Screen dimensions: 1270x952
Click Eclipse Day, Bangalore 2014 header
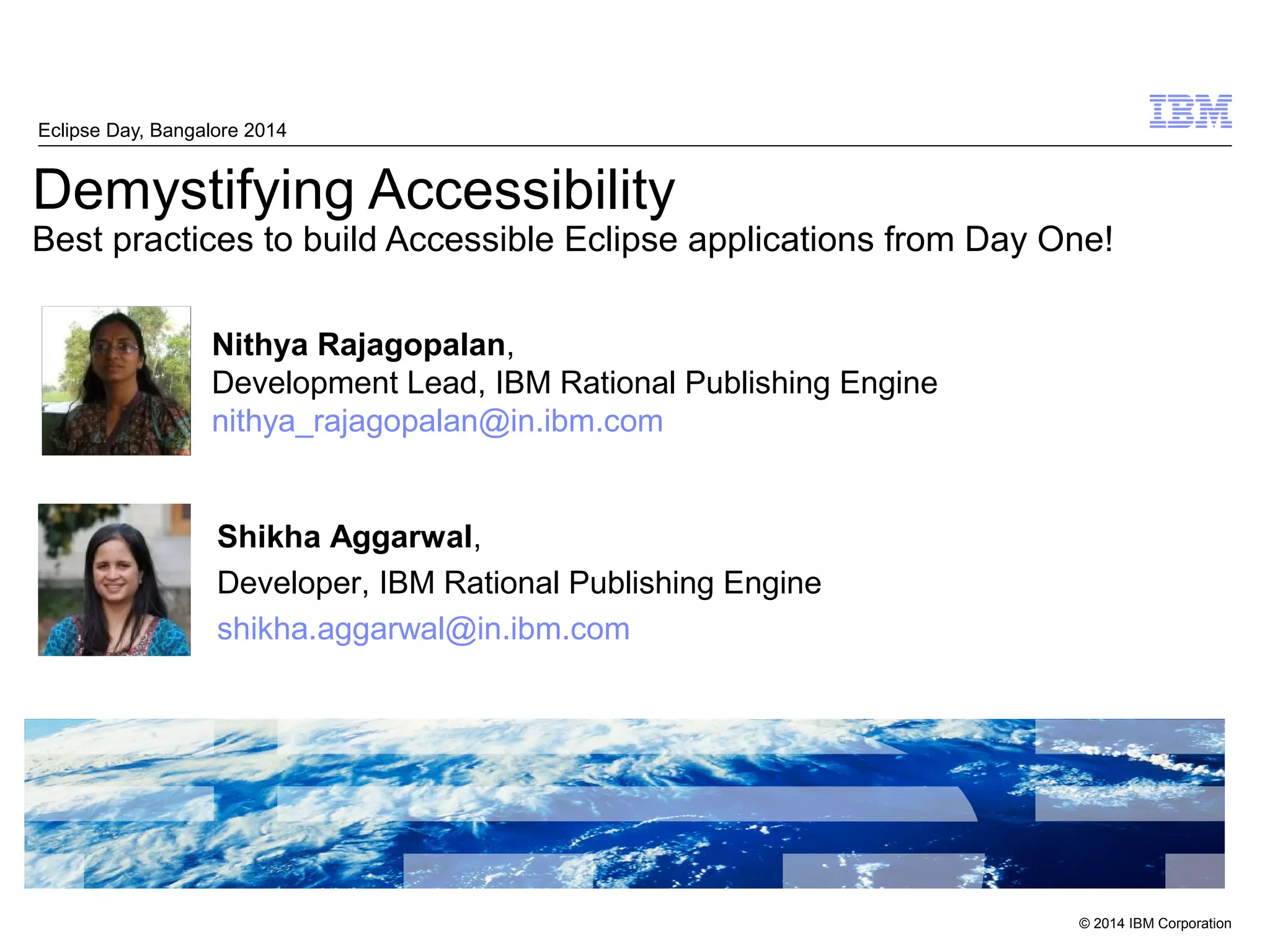[x=162, y=130]
